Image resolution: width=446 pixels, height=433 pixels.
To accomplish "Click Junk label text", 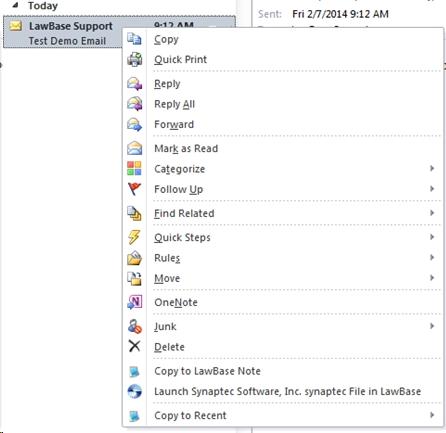I will (165, 327).
